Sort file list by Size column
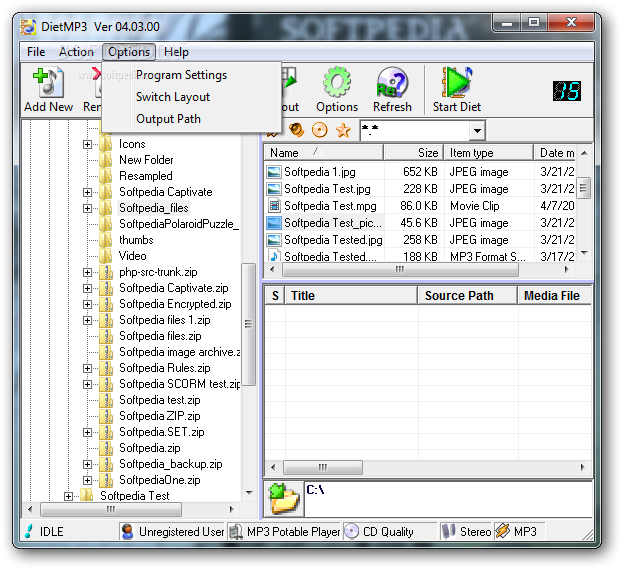The height and width of the screenshot is (569, 622). click(414, 153)
